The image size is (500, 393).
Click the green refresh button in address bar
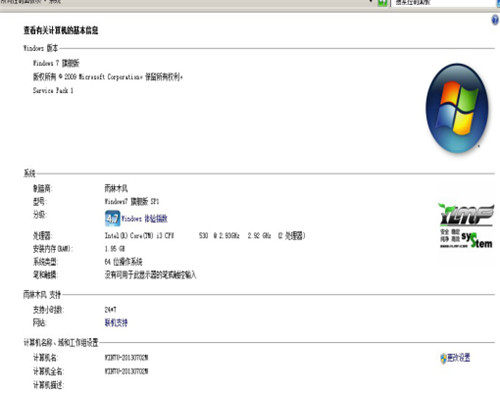click(x=382, y=3)
